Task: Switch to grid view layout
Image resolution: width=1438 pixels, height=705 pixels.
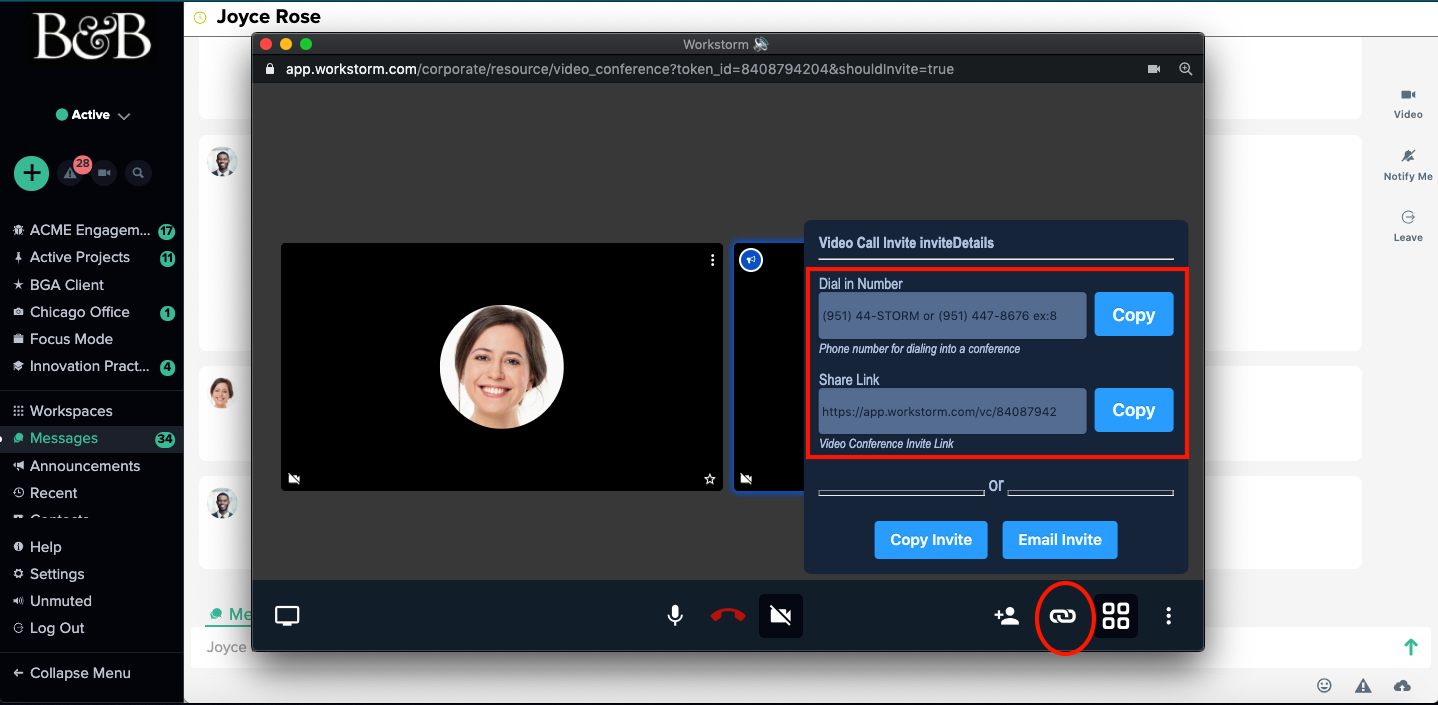Action: pyautogui.click(x=1116, y=616)
